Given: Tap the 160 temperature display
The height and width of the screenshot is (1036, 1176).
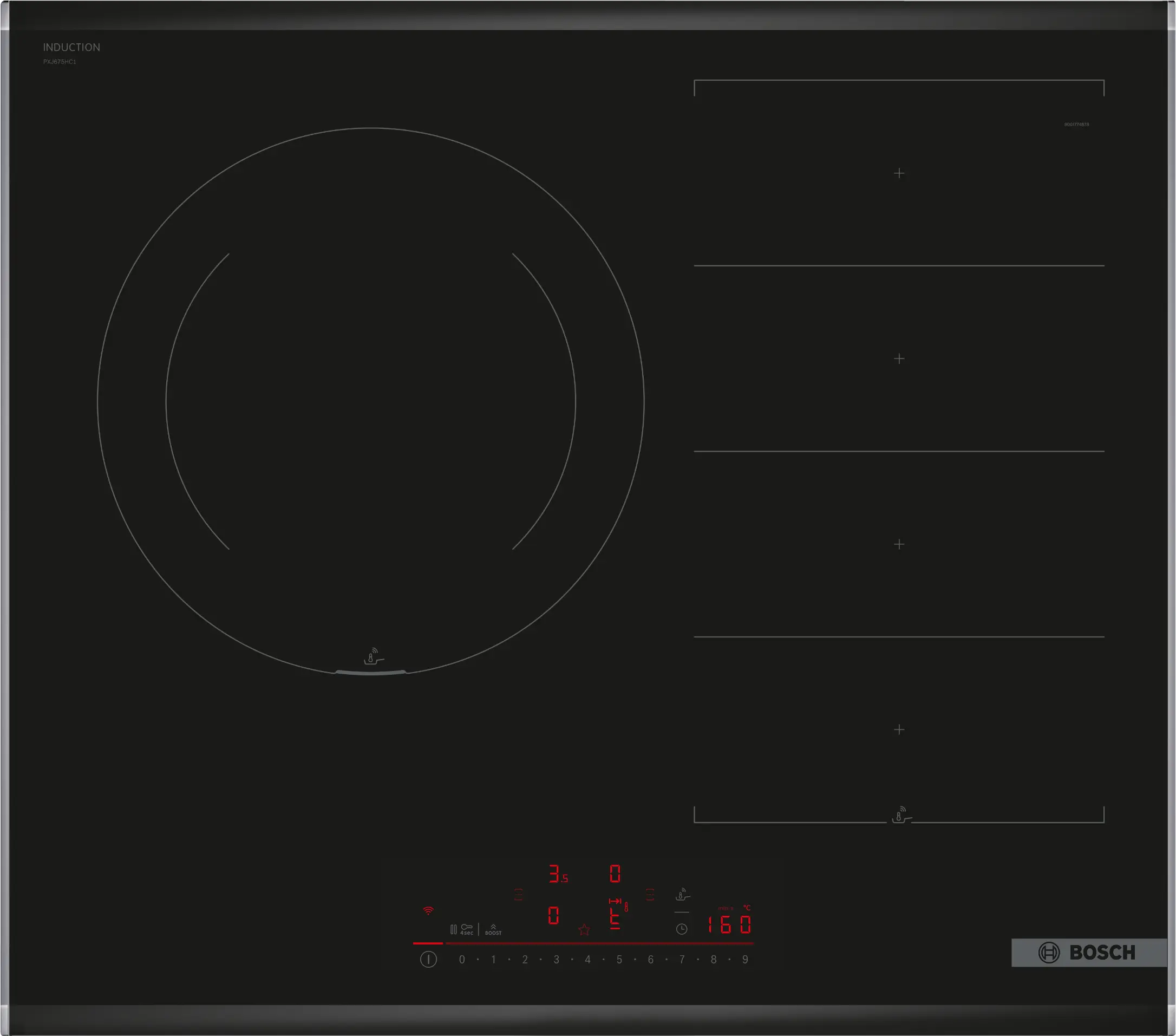Looking at the screenshot, I should tap(729, 925).
